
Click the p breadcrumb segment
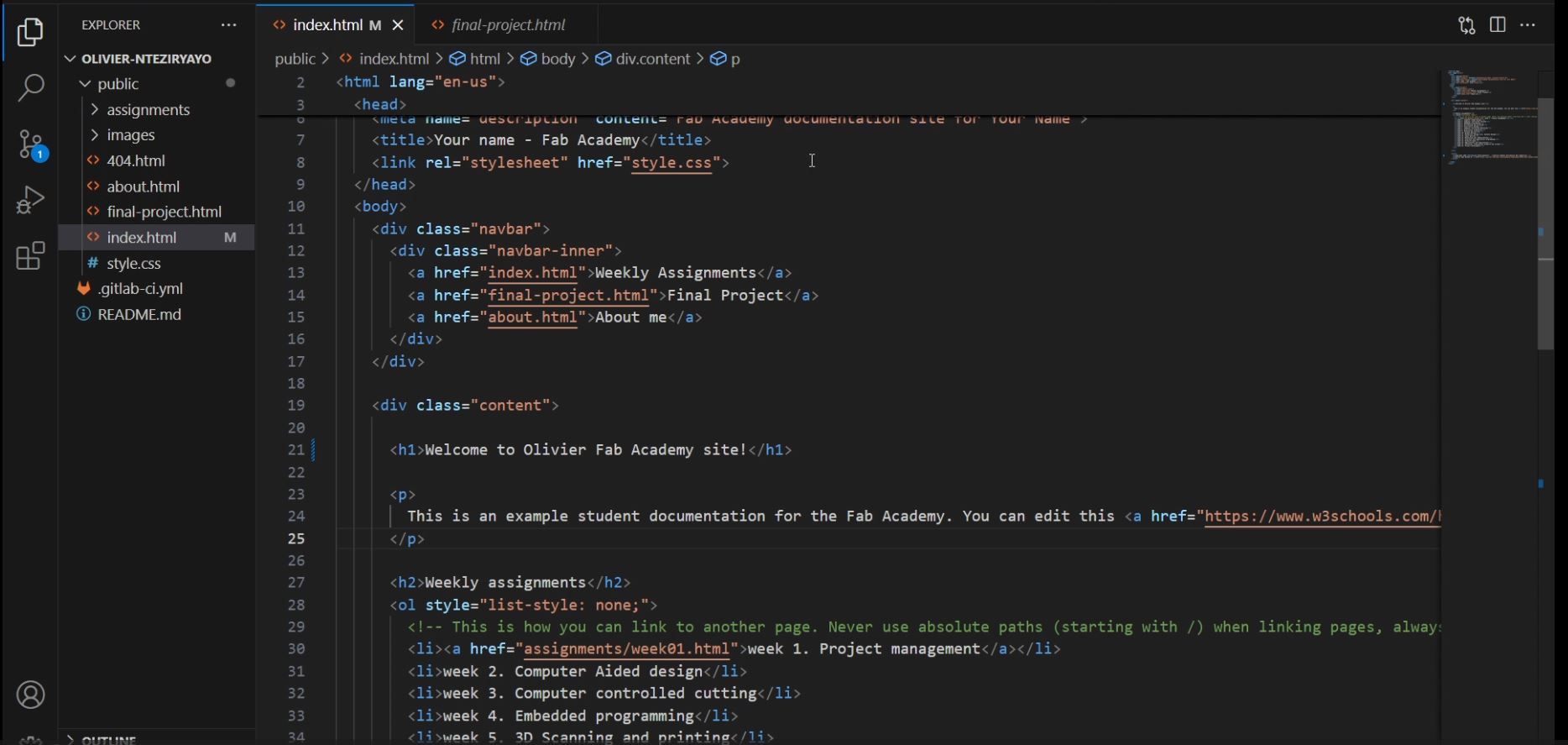pos(734,59)
